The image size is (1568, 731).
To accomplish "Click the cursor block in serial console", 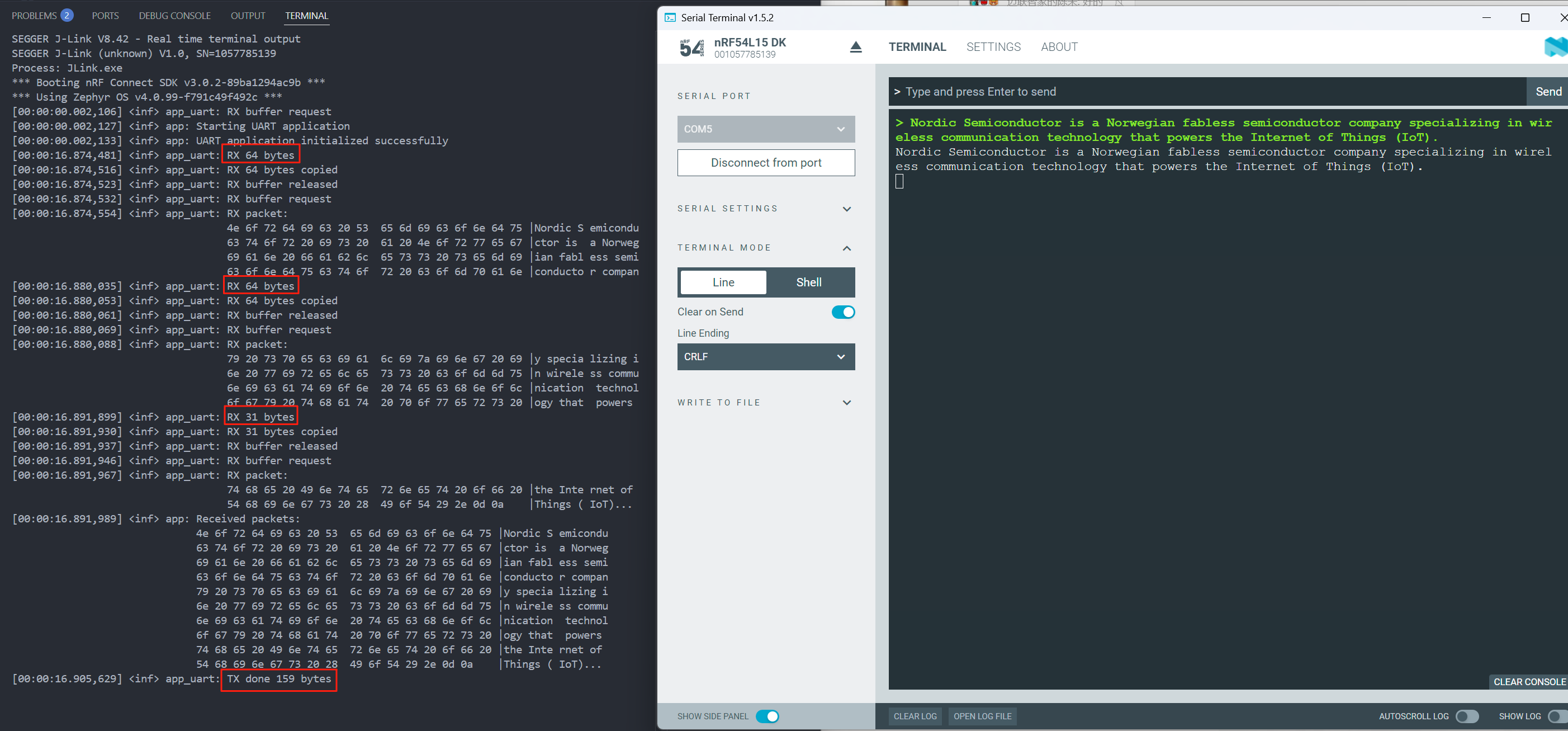I will pyautogui.click(x=899, y=181).
